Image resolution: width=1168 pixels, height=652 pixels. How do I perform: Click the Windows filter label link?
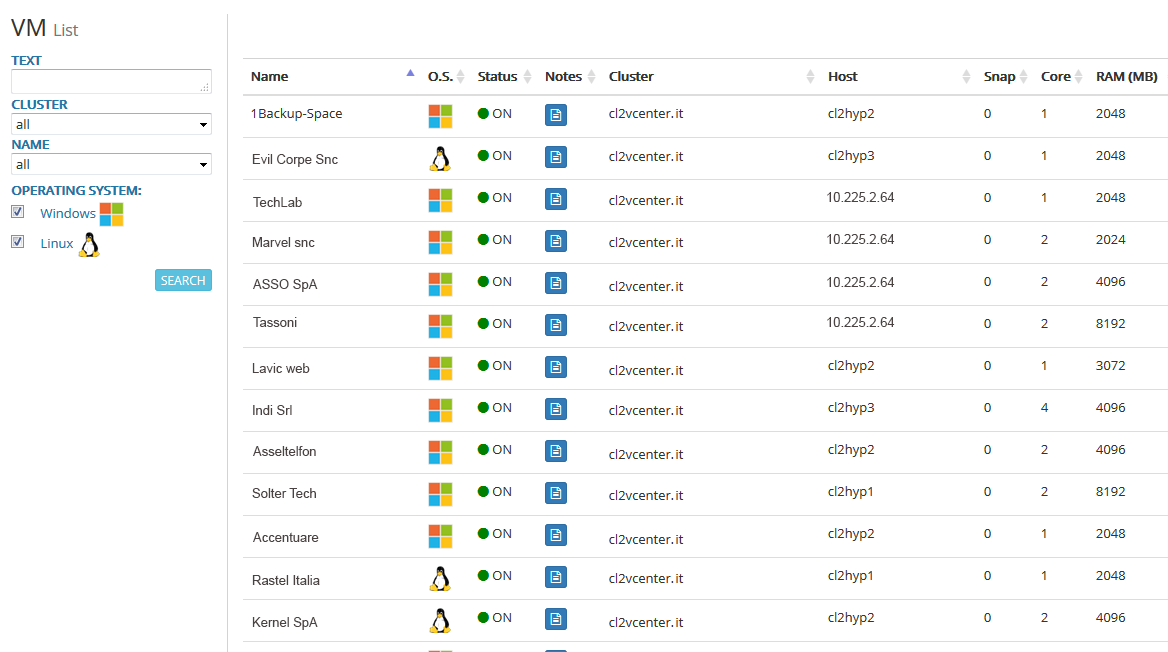tap(68, 213)
